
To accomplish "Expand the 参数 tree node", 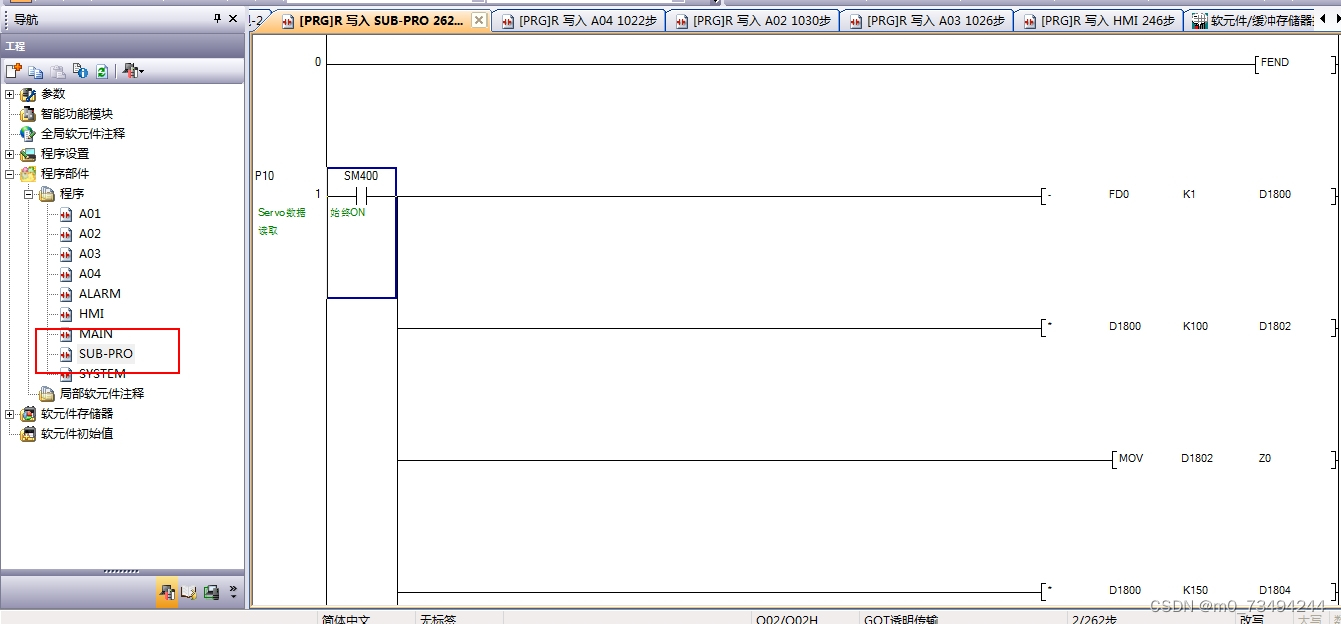I will click(x=10, y=94).
